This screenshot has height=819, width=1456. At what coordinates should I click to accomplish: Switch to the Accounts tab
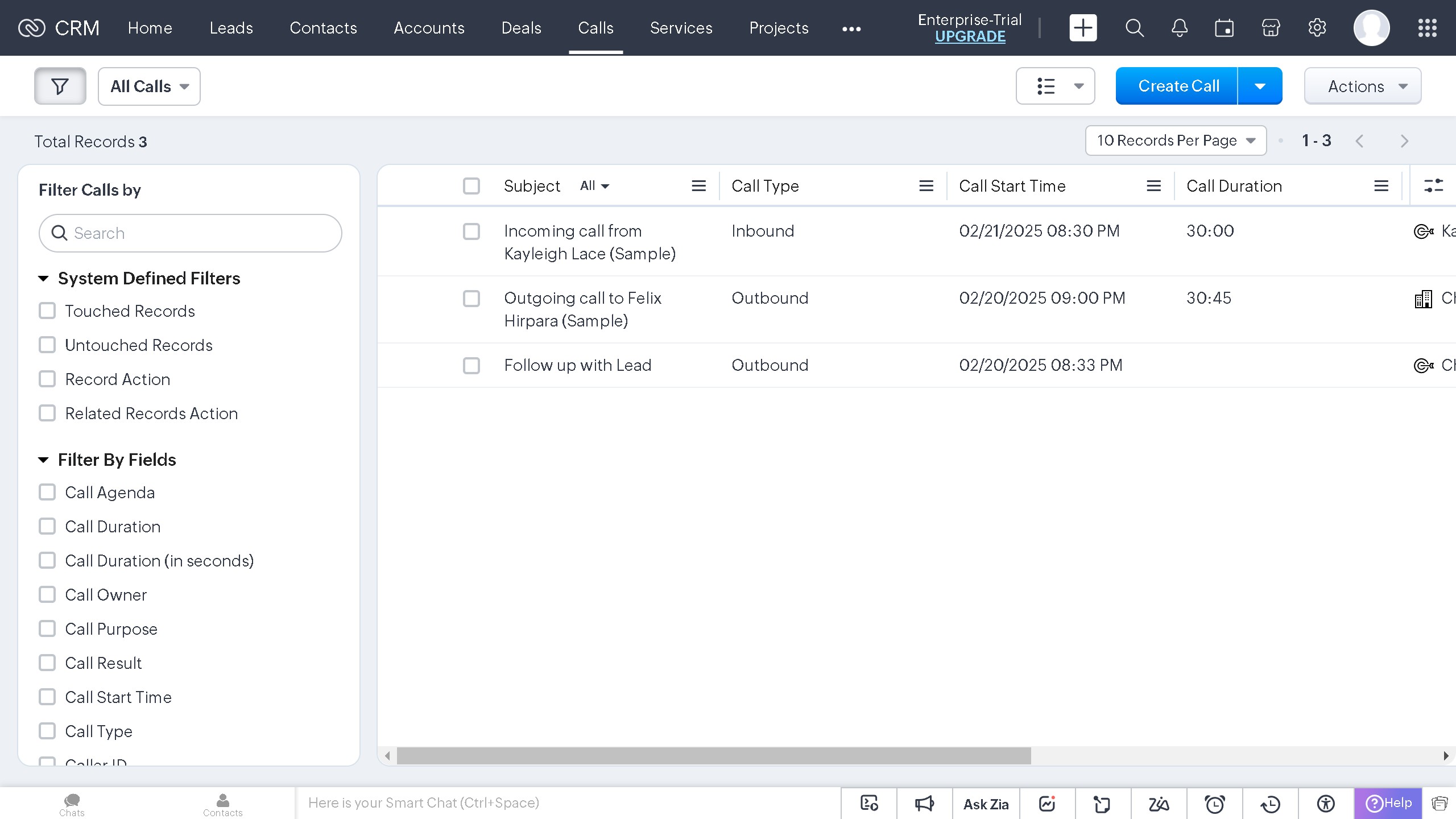click(429, 28)
